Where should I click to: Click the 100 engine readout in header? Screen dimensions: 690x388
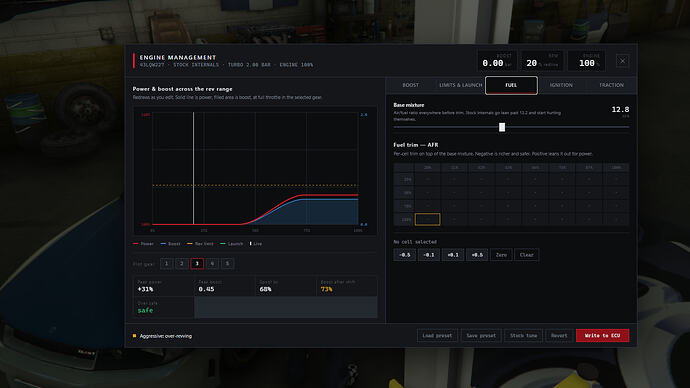[x=587, y=63]
